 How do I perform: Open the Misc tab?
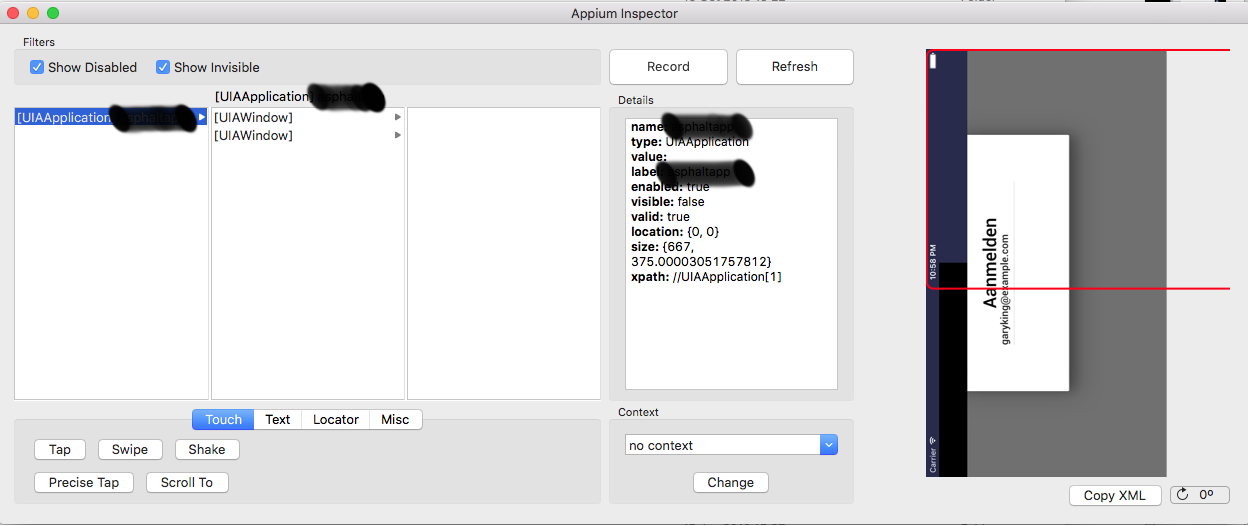(x=395, y=419)
